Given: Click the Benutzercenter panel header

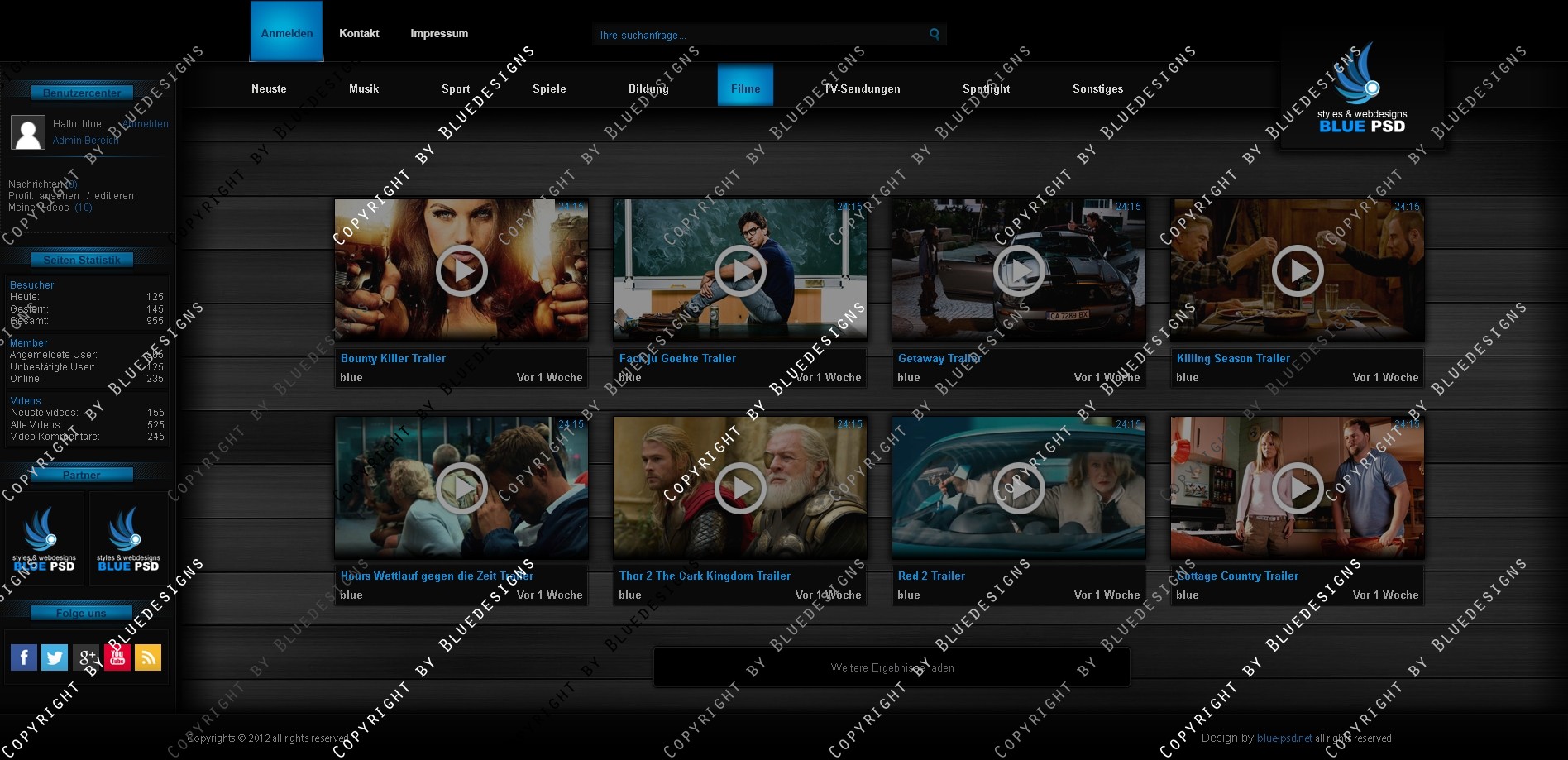Looking at the screenshot, I should (x=82, y=93).
